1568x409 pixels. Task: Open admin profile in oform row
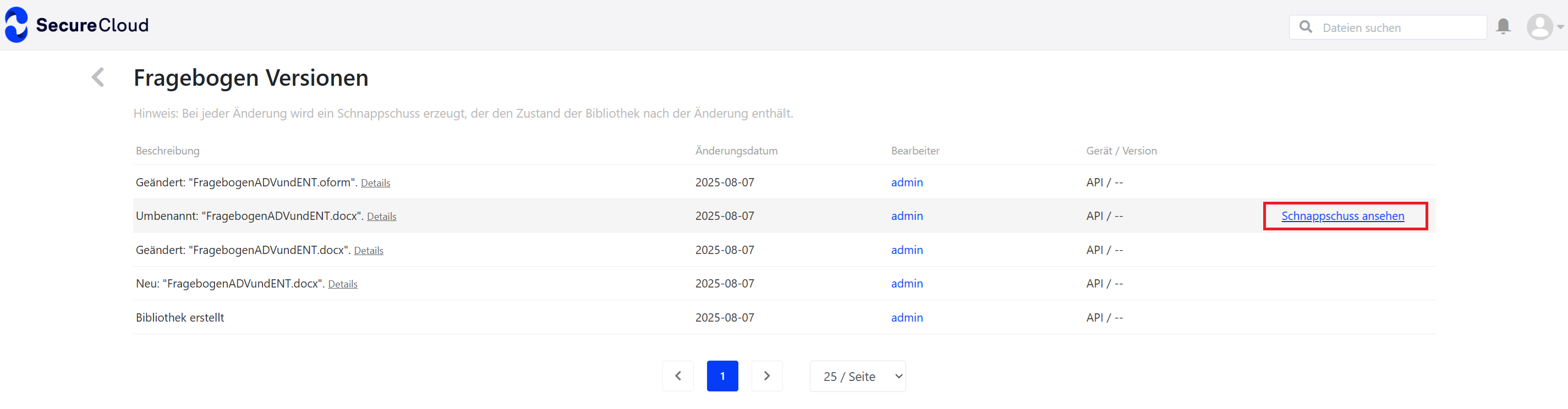[x=906, y=183]
